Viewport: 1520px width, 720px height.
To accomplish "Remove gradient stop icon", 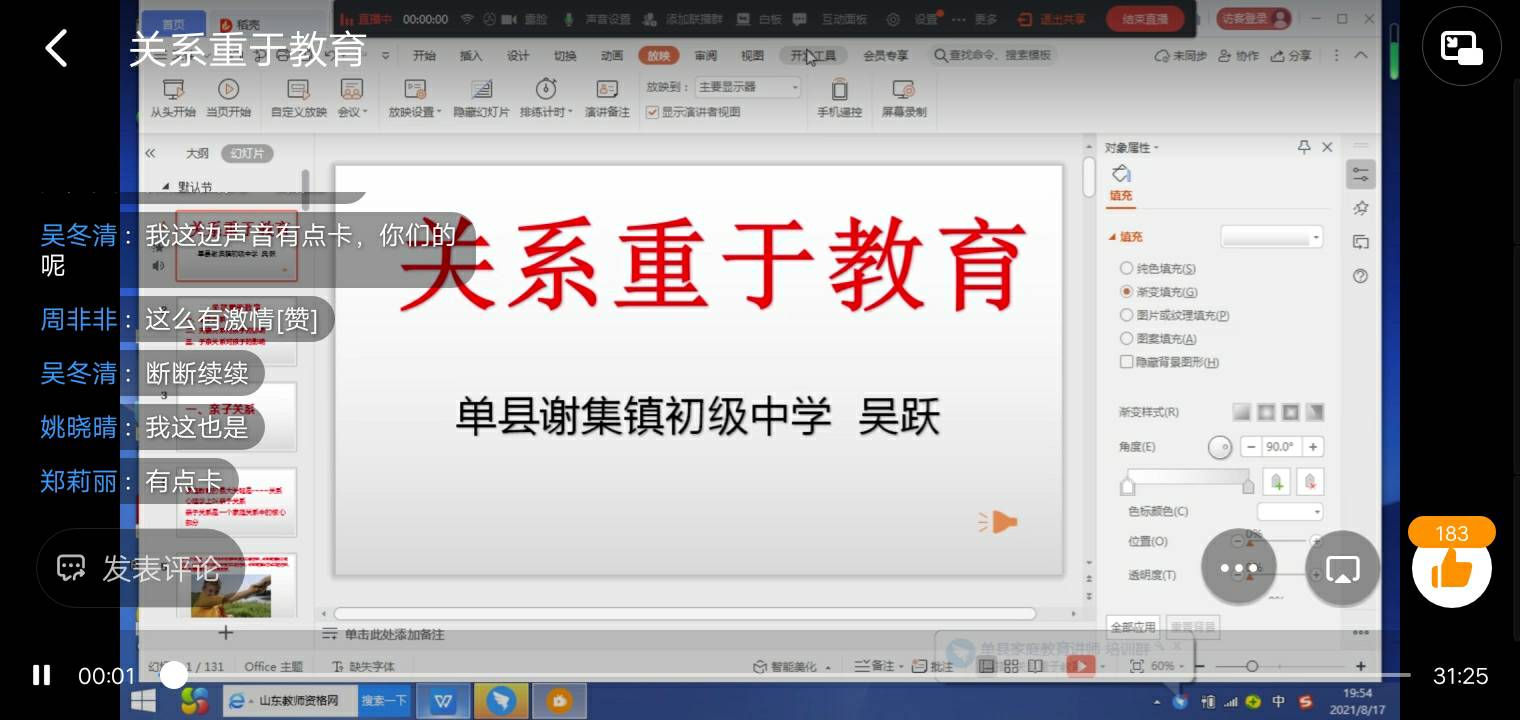I will click(x=1311, y=482).
